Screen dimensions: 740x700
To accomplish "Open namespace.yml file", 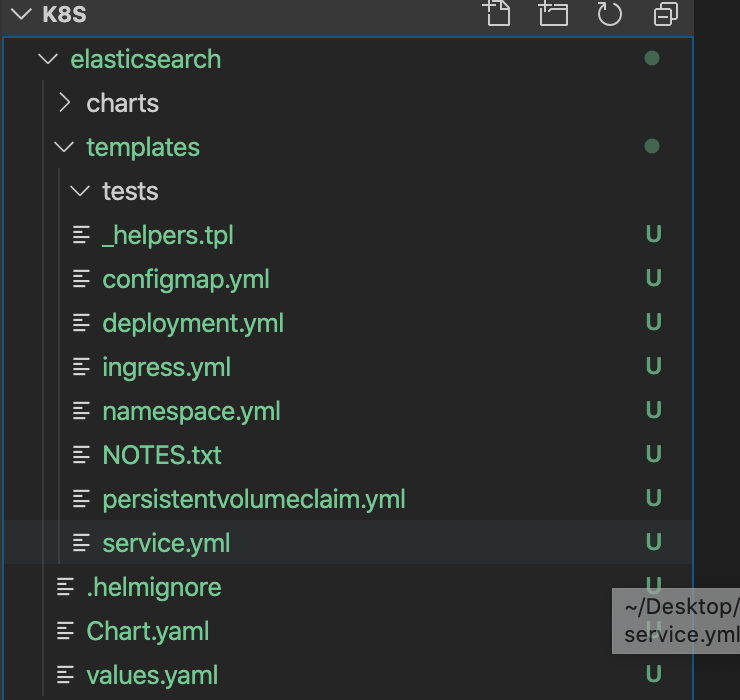I will click(191, 411).
